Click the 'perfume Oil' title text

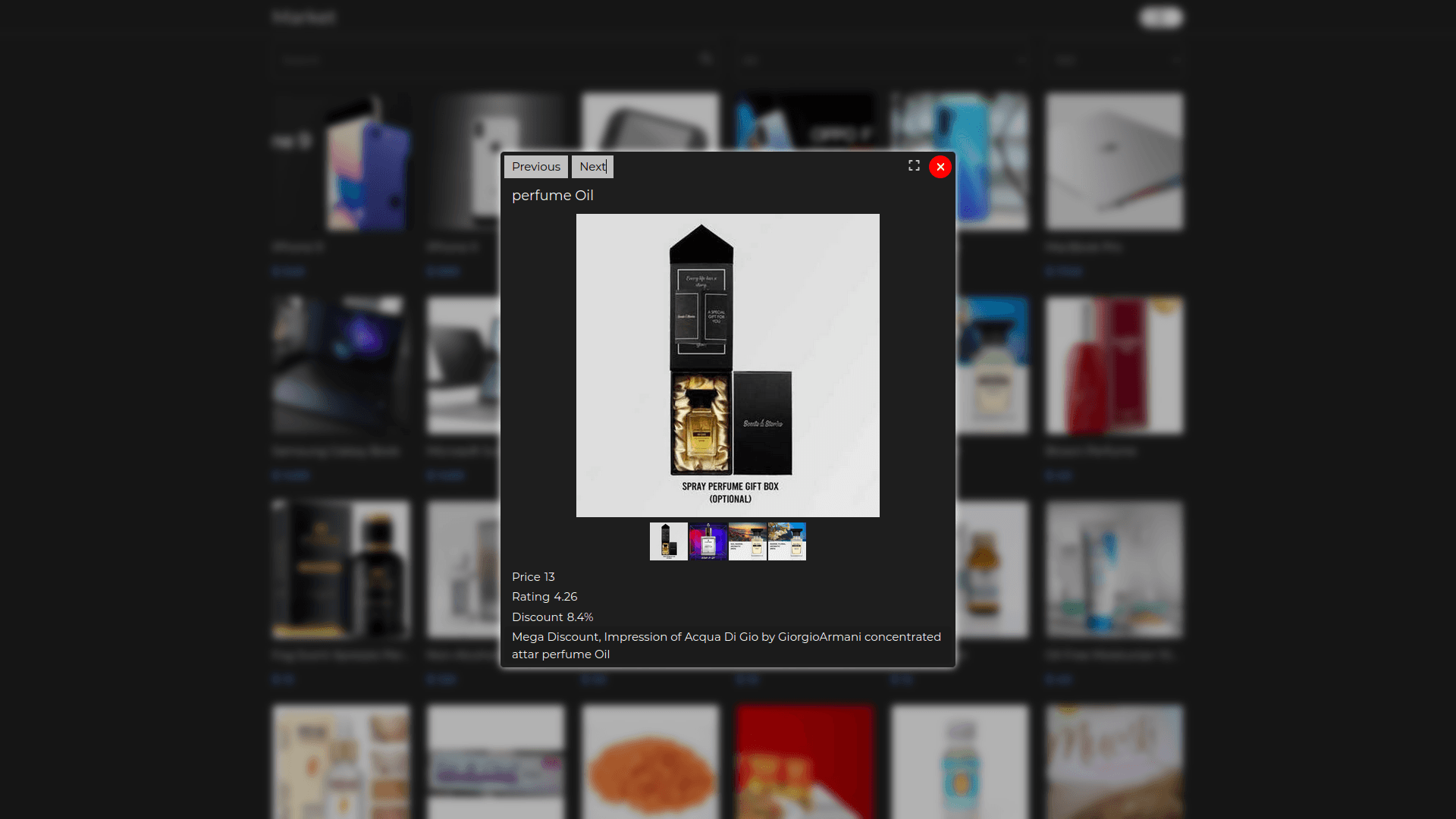pyautogui.click(x=553, y=196)
